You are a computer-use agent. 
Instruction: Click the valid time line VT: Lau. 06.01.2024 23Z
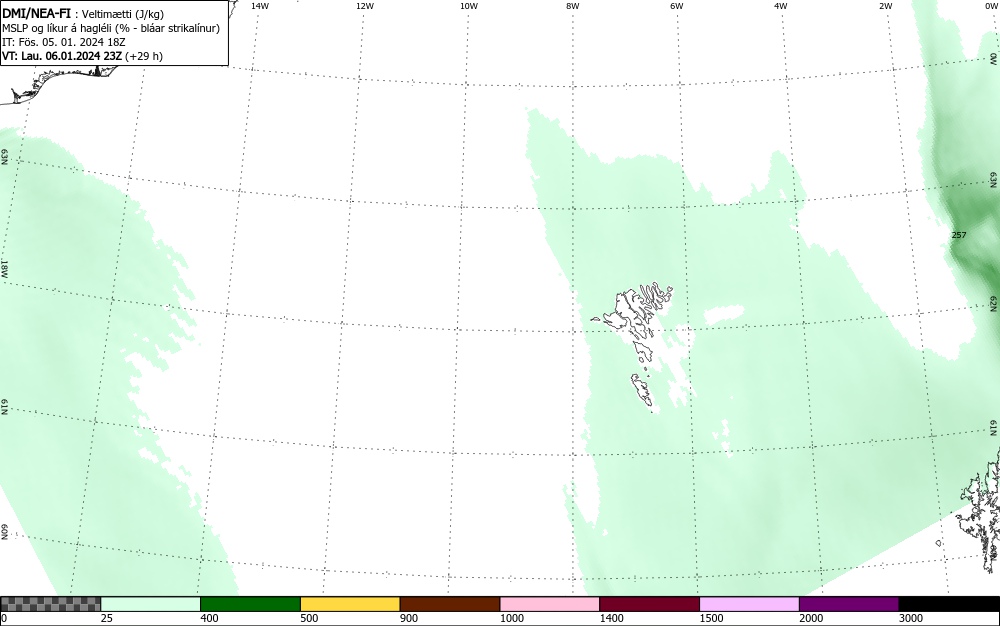click(x=82, y=56)
